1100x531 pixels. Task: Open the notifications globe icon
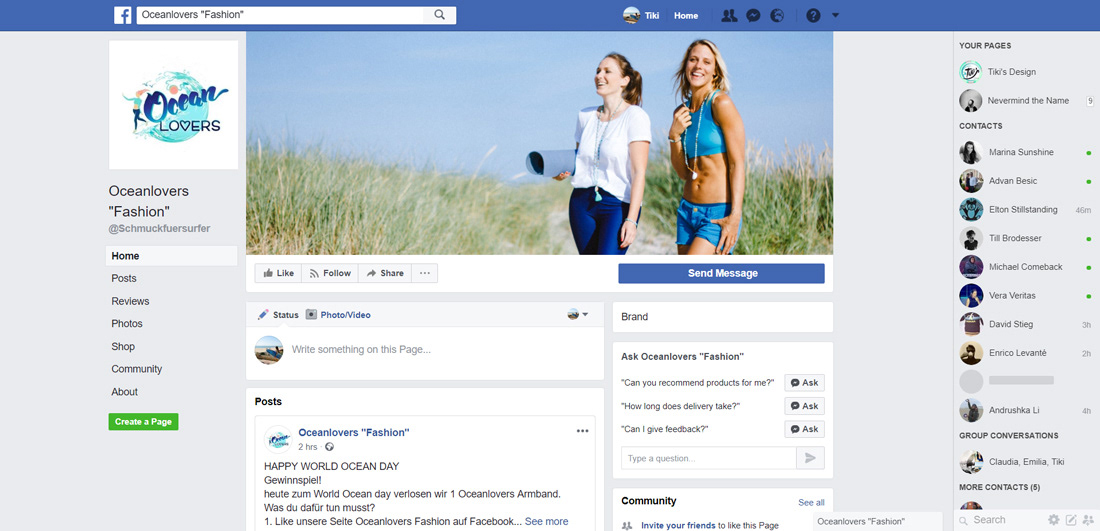coord(777,15)
